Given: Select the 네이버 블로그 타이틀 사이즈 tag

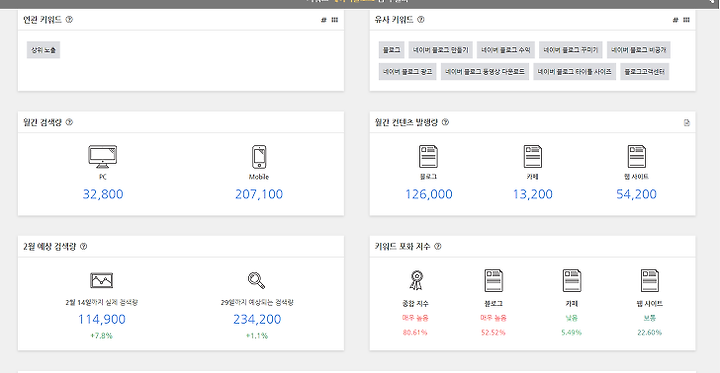Looking at the screenshot, I should (574, 72).
